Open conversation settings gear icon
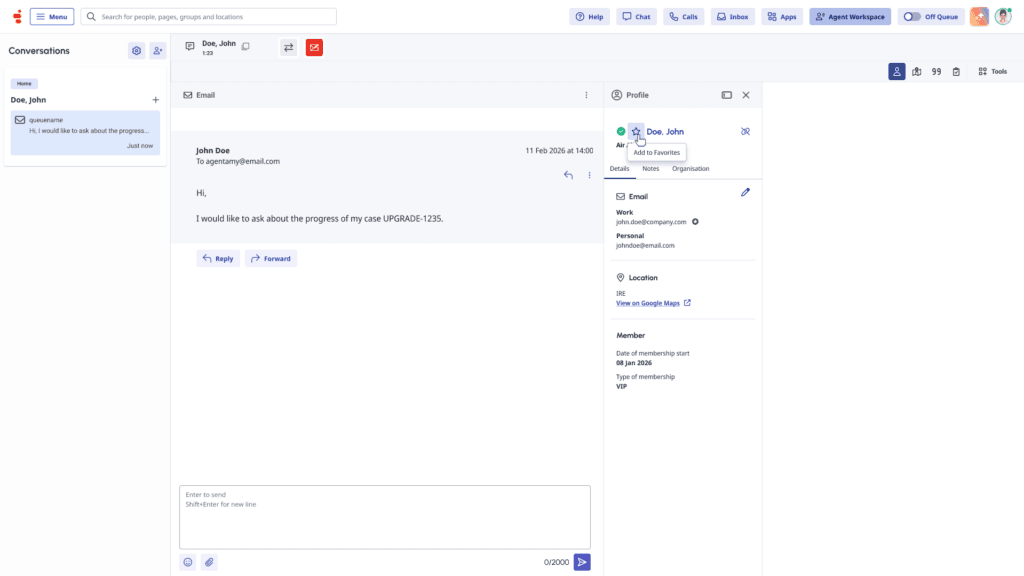Viewport: 1024px width, 576px height. tap(136, 50)
